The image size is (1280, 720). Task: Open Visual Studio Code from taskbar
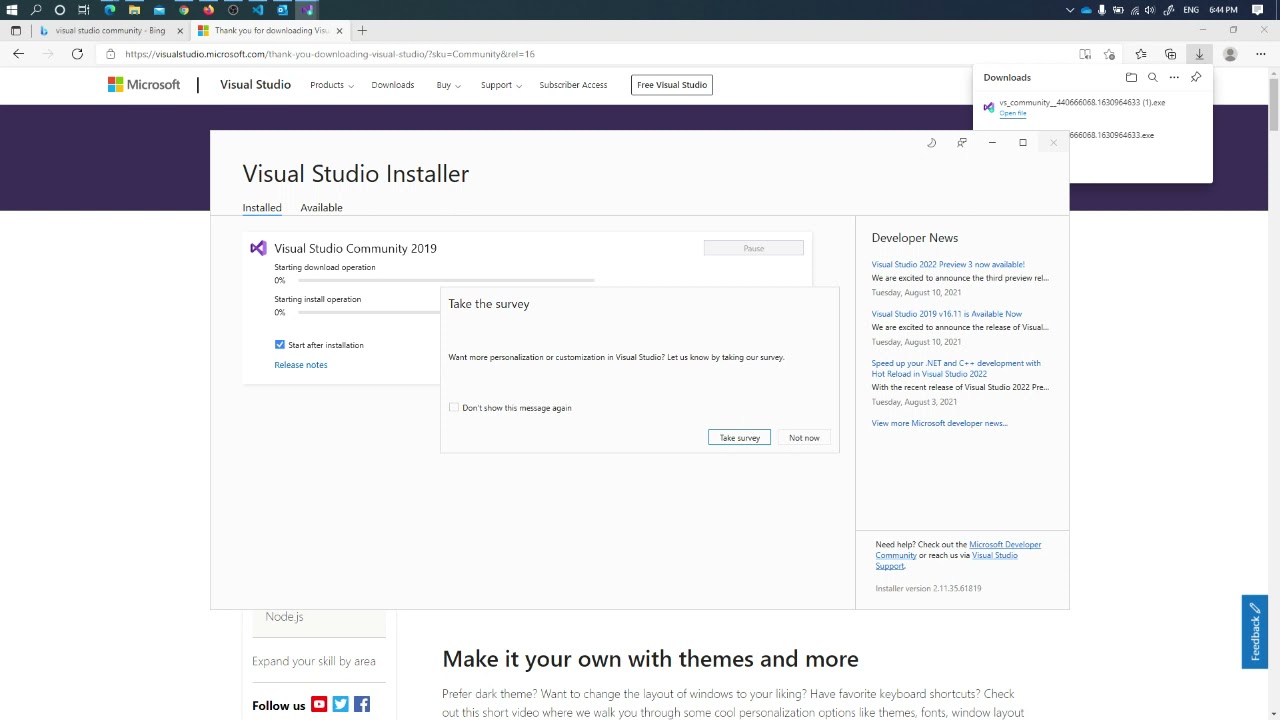click(257, 10)
